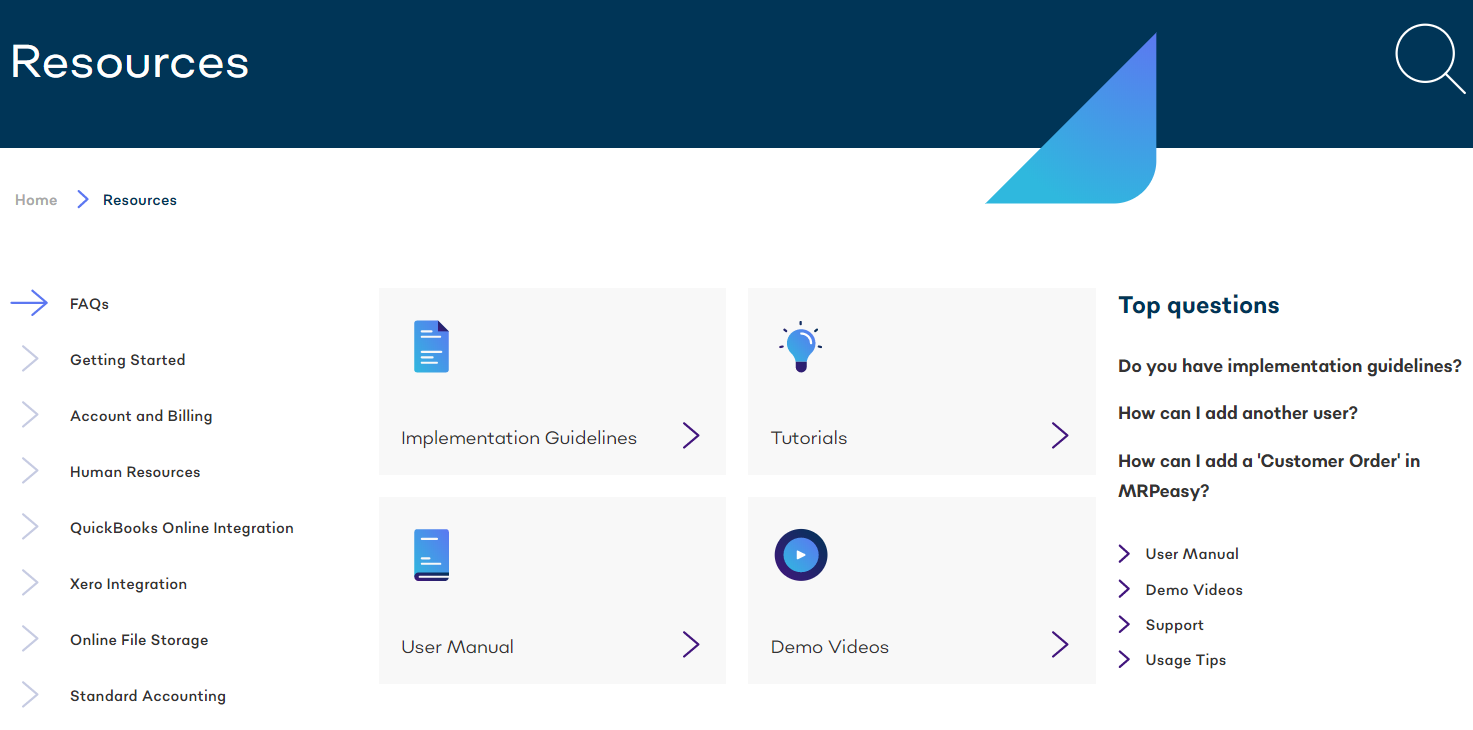Screen dimensions: 1473x730
Task: Click the Top questions heading
Action: [1199, 306]
